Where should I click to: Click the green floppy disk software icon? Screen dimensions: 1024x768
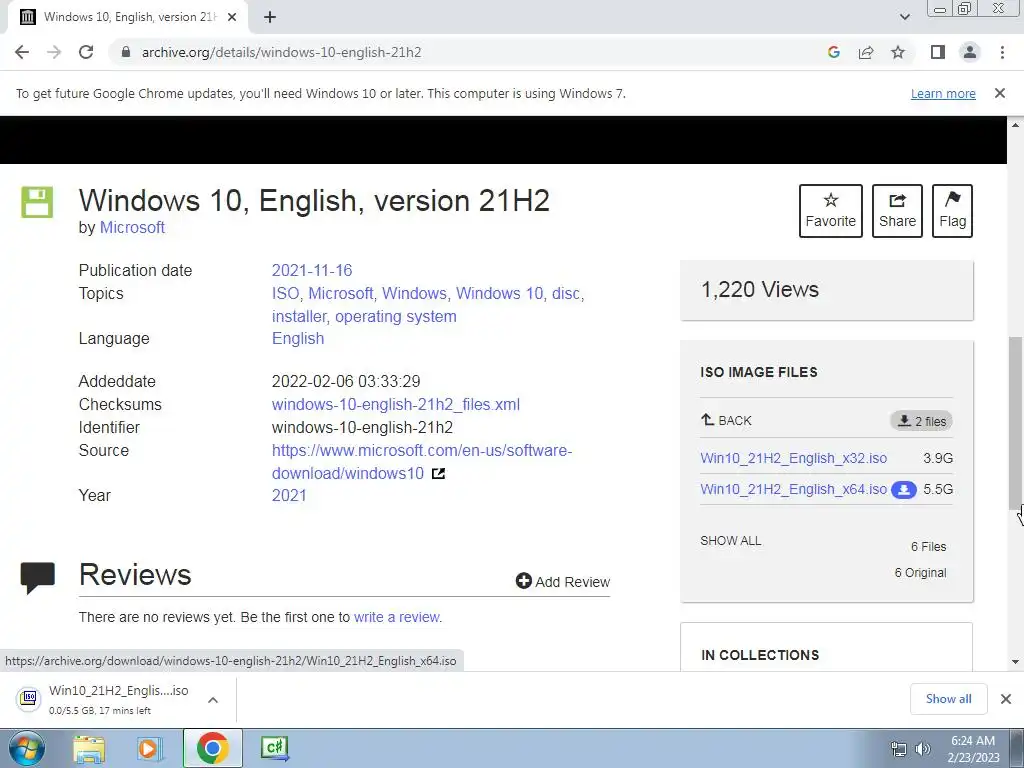point(37,202)
